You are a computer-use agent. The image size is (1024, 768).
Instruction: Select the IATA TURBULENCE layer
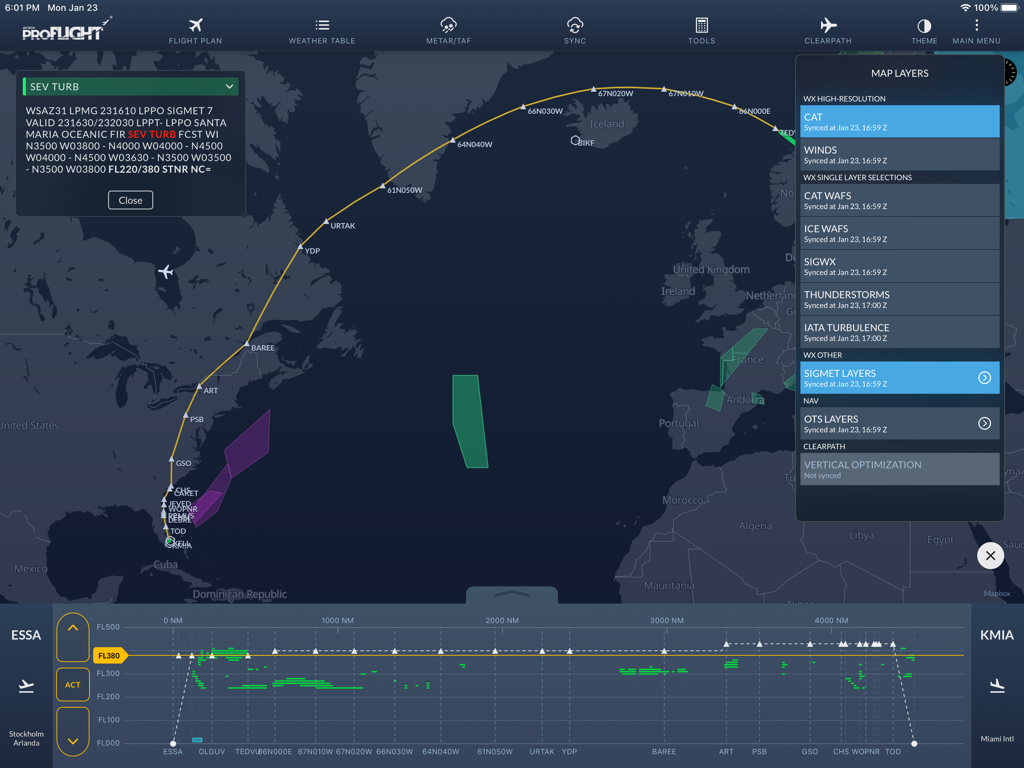click(899, 332)
